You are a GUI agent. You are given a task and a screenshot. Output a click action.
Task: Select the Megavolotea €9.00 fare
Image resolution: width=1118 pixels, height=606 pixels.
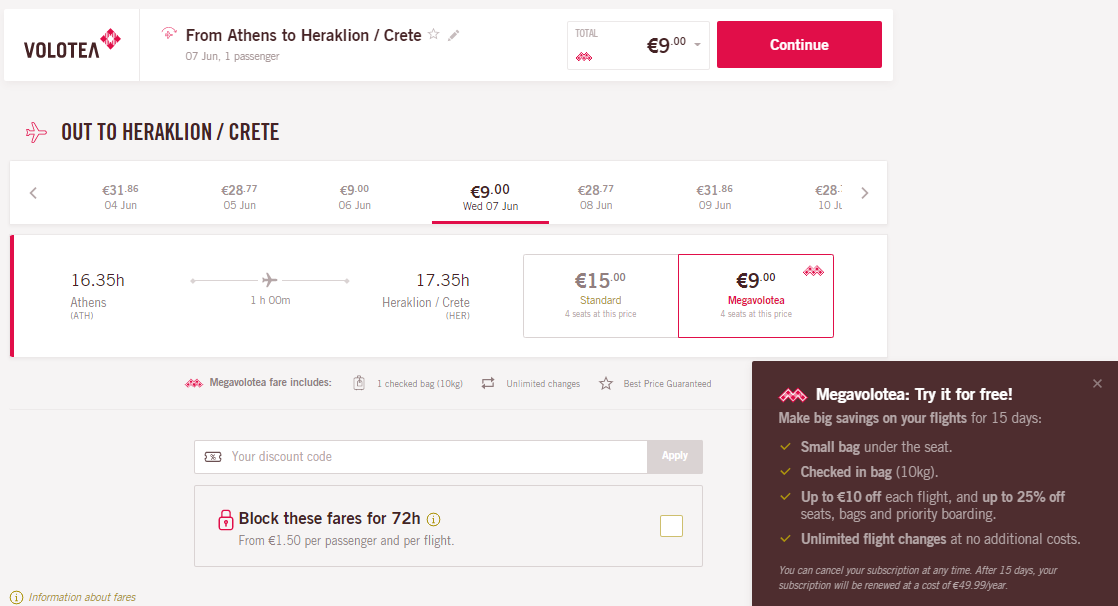756,296
